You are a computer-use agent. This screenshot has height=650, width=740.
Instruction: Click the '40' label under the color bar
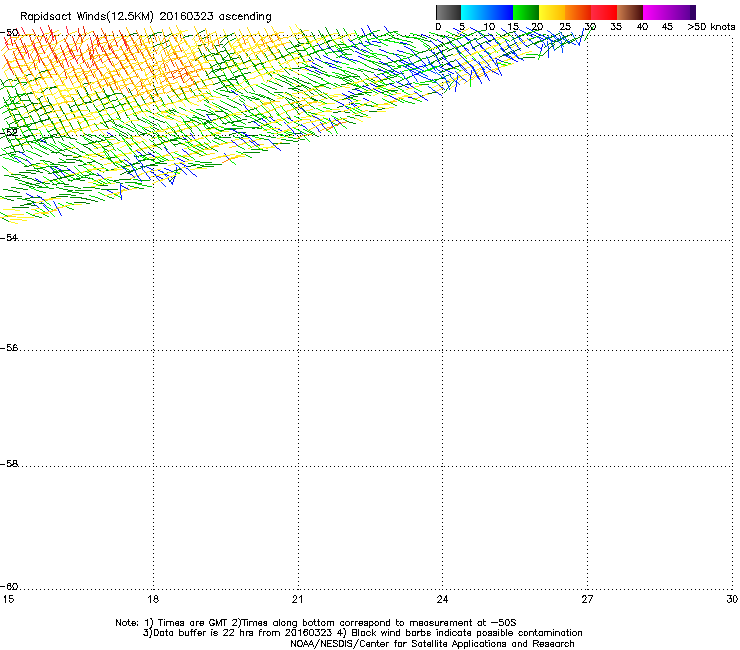click(x=642, y=27)
